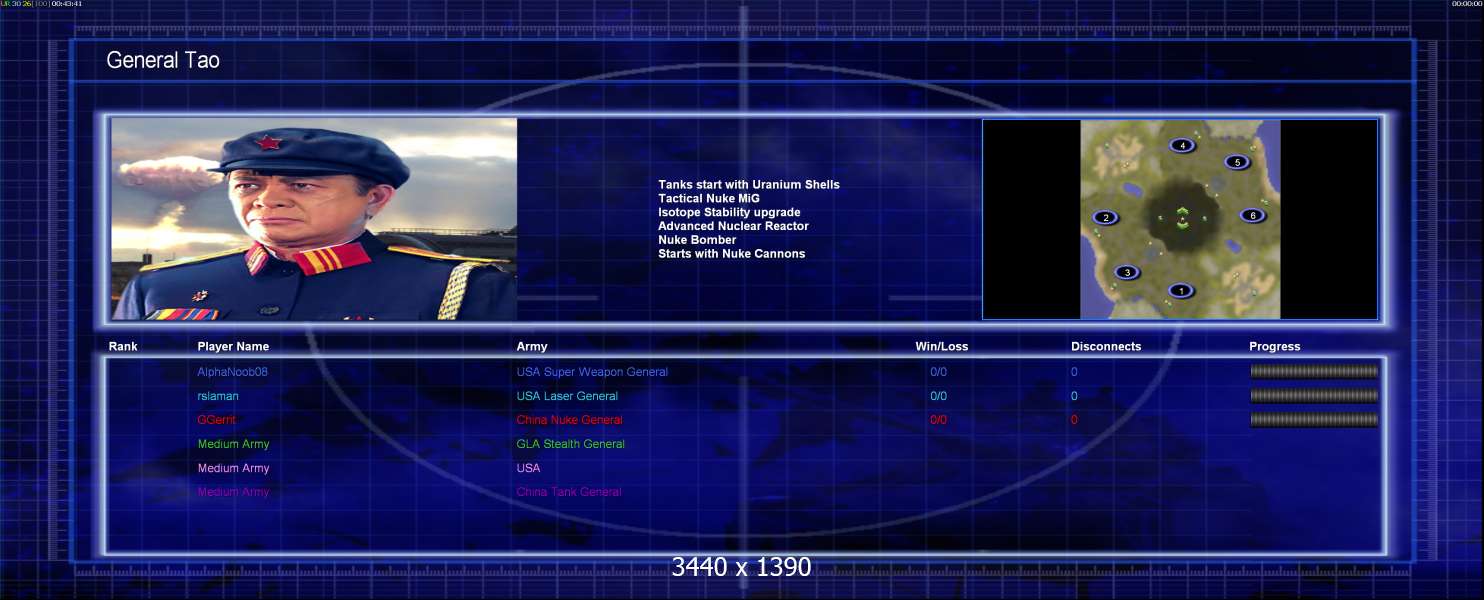This screenshot has height=600, width=1484.
Task: Select start position marker 6 on map
Action: coord(1252,215)
